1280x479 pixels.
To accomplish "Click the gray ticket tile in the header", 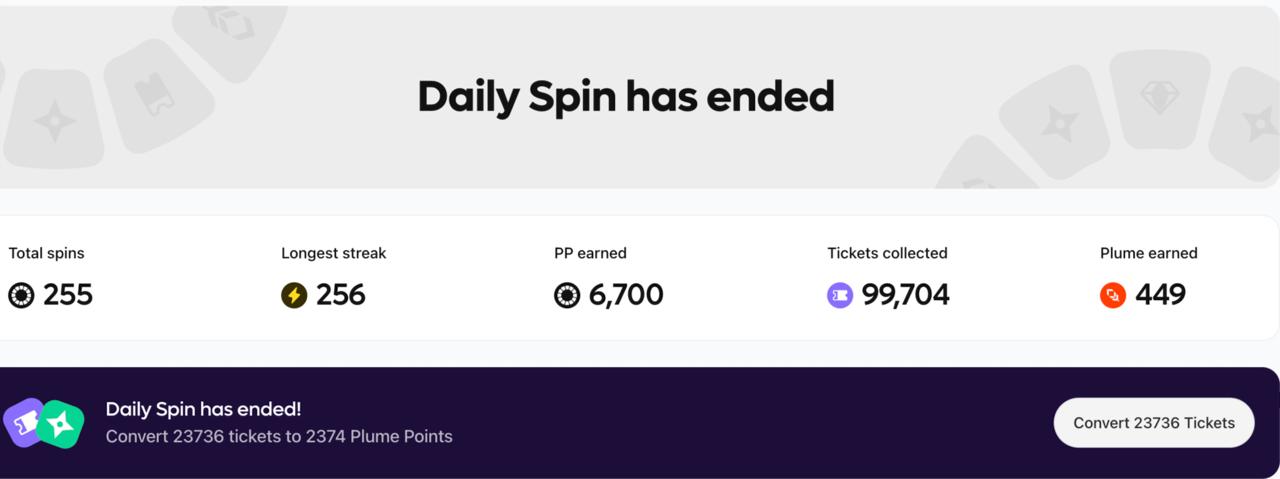I will pos(158,95).
